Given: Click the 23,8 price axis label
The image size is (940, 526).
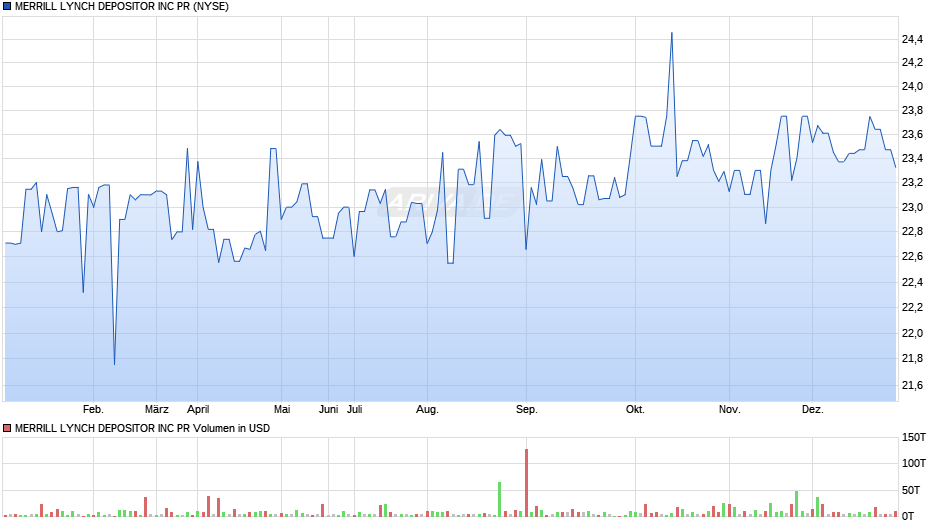Looking at the screenshot, I should [912, 110].
